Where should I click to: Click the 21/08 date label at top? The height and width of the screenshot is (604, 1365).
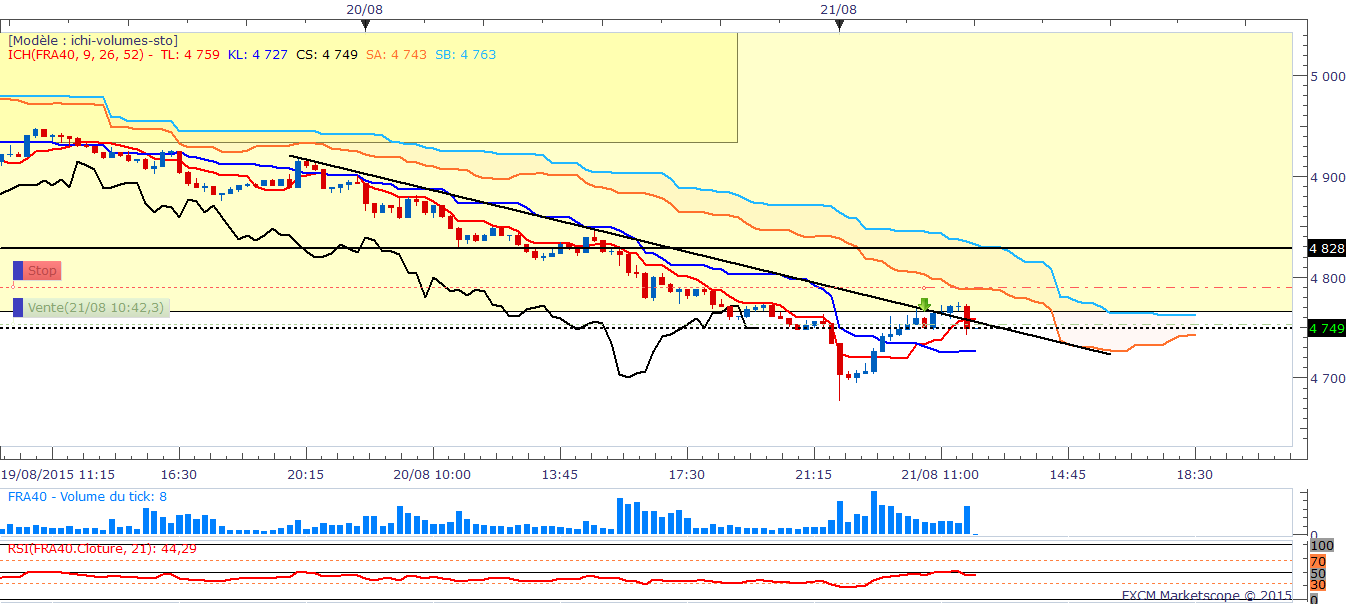coord(838,9)
